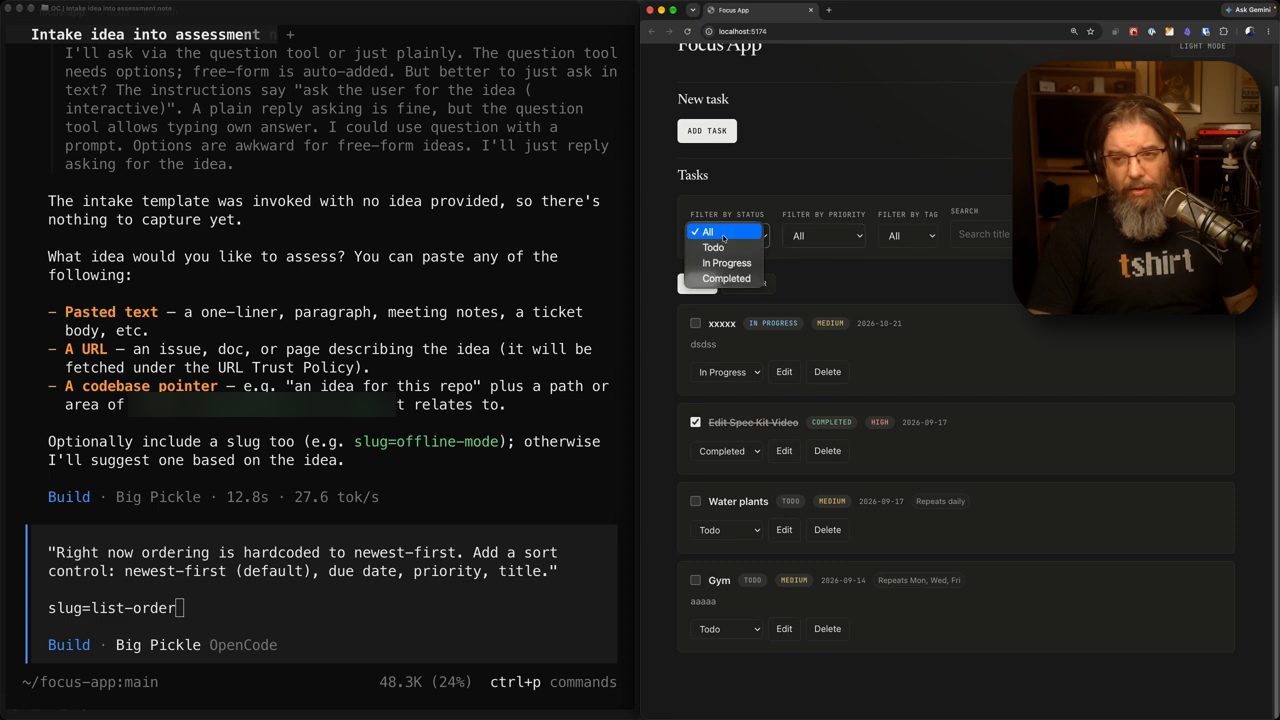This screenshot has width=1280, height=720.
Task: Click the Add Task button
Action: (707, 131)
